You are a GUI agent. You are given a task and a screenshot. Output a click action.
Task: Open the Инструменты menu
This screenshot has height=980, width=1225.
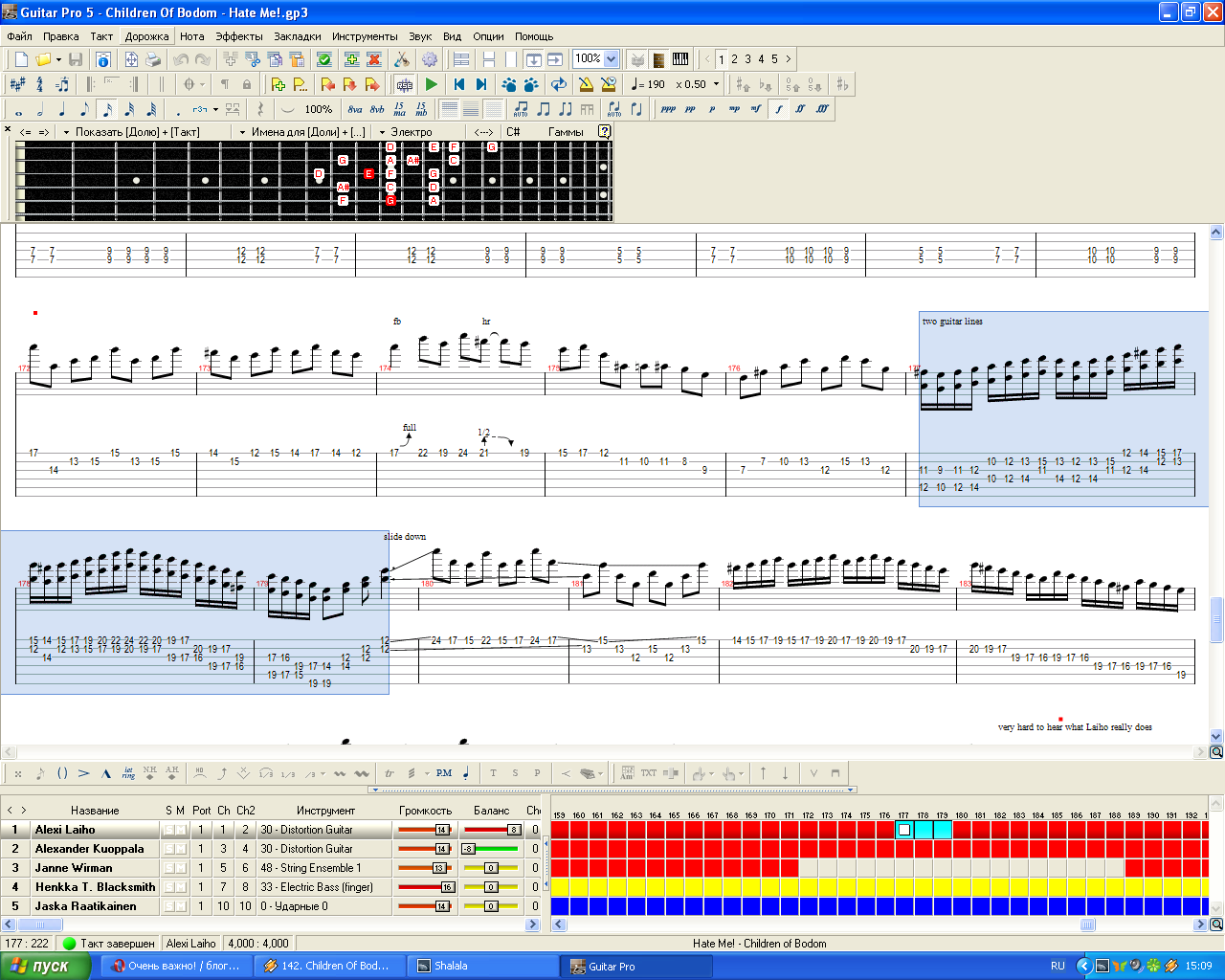coord(365,36)
